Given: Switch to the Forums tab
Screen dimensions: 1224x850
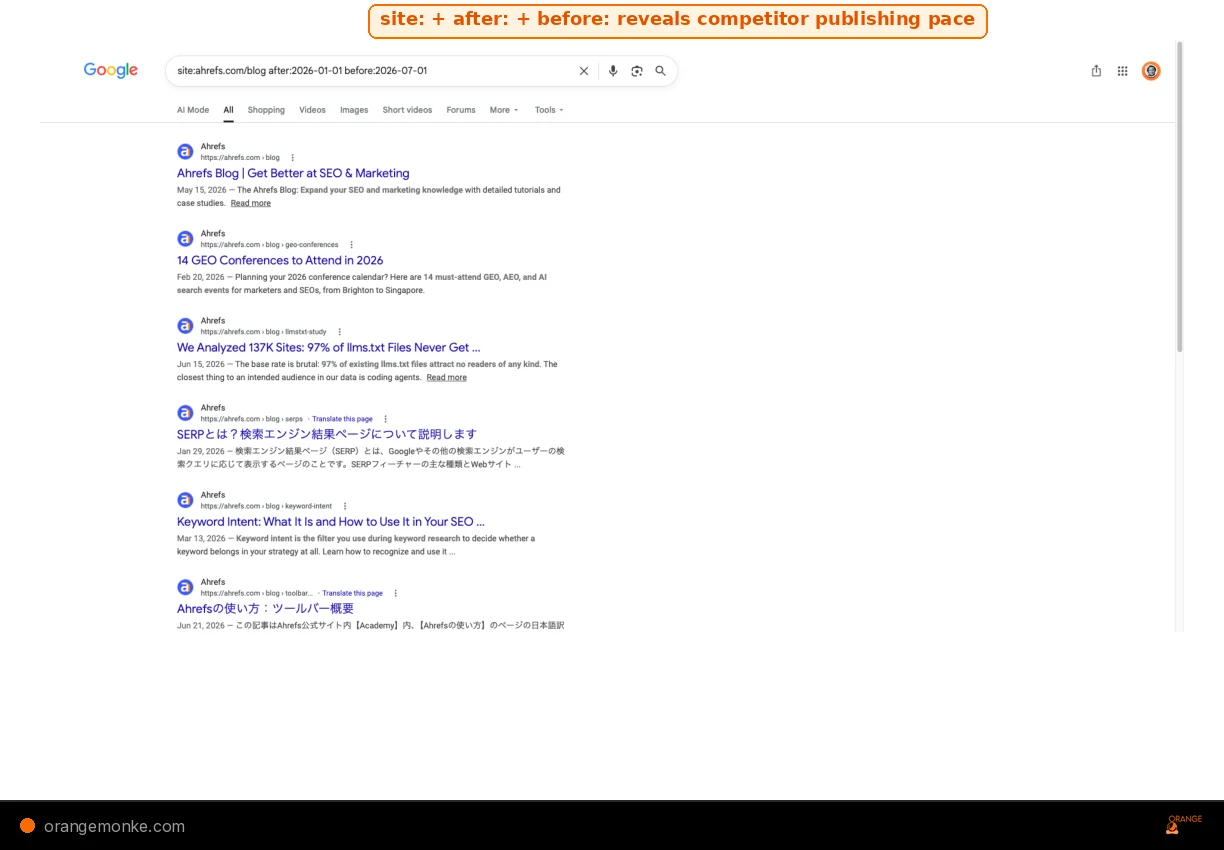Looking at the screenshot, I should [x=461, y=110].
